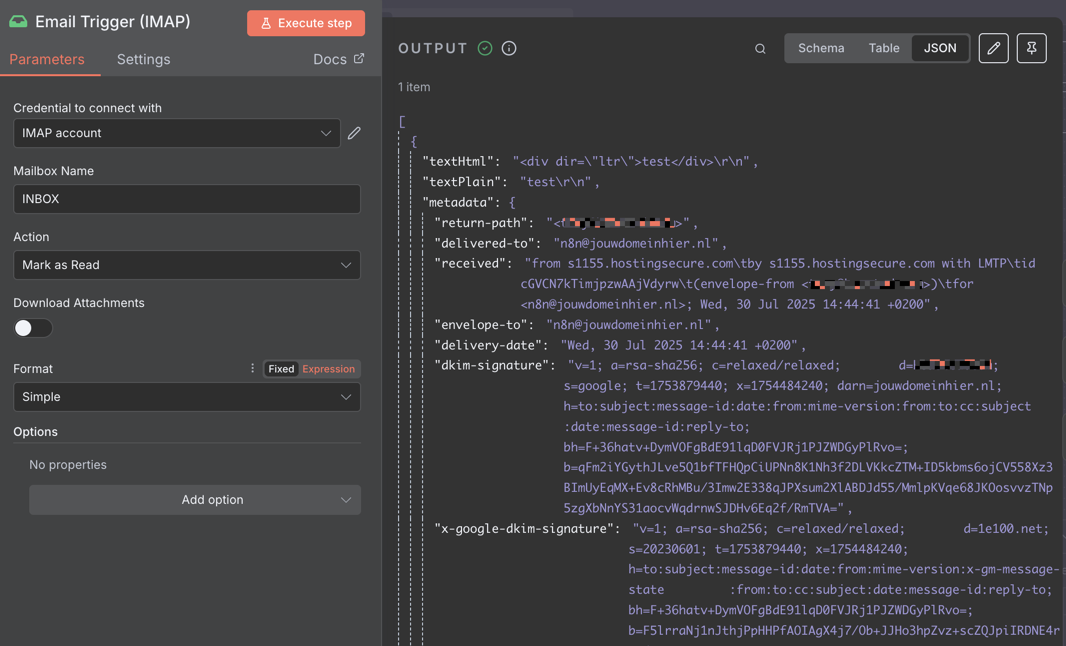Select the JSON output view
The image size is (1066, 646).
[x=940, y=48]
